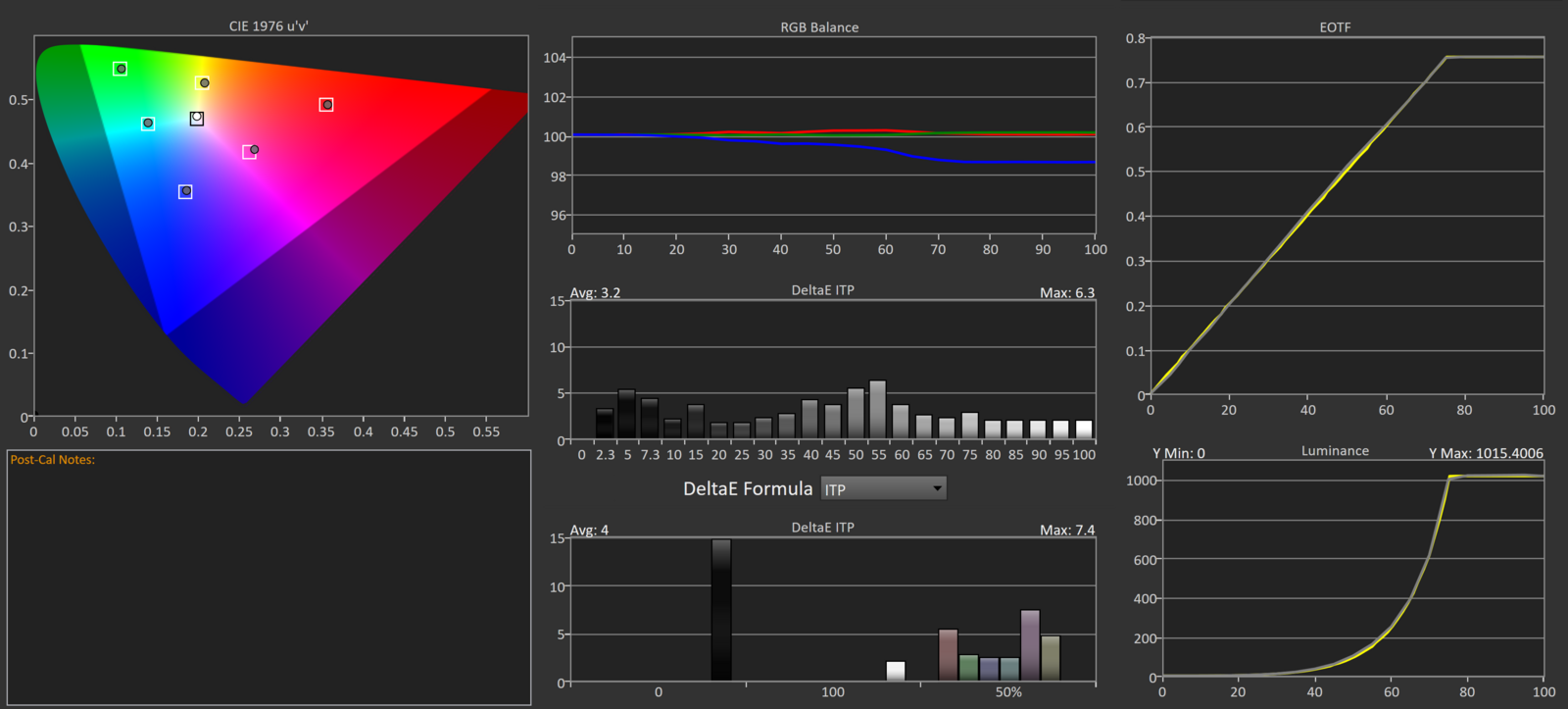Click the red bar in the 50% color group
The height and width of the screenshot is (709, 1568).
(x=948, y=655)
